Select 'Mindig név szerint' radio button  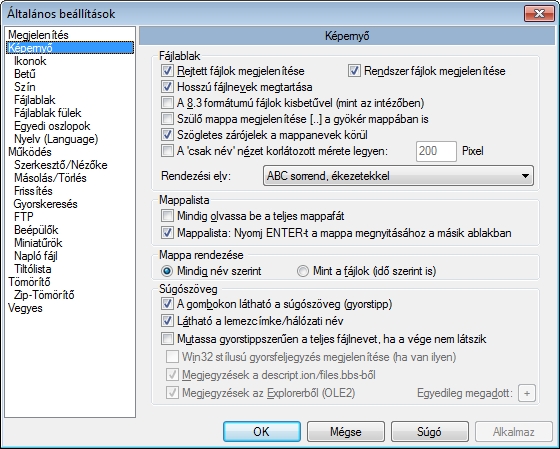[x=167, y=271]
